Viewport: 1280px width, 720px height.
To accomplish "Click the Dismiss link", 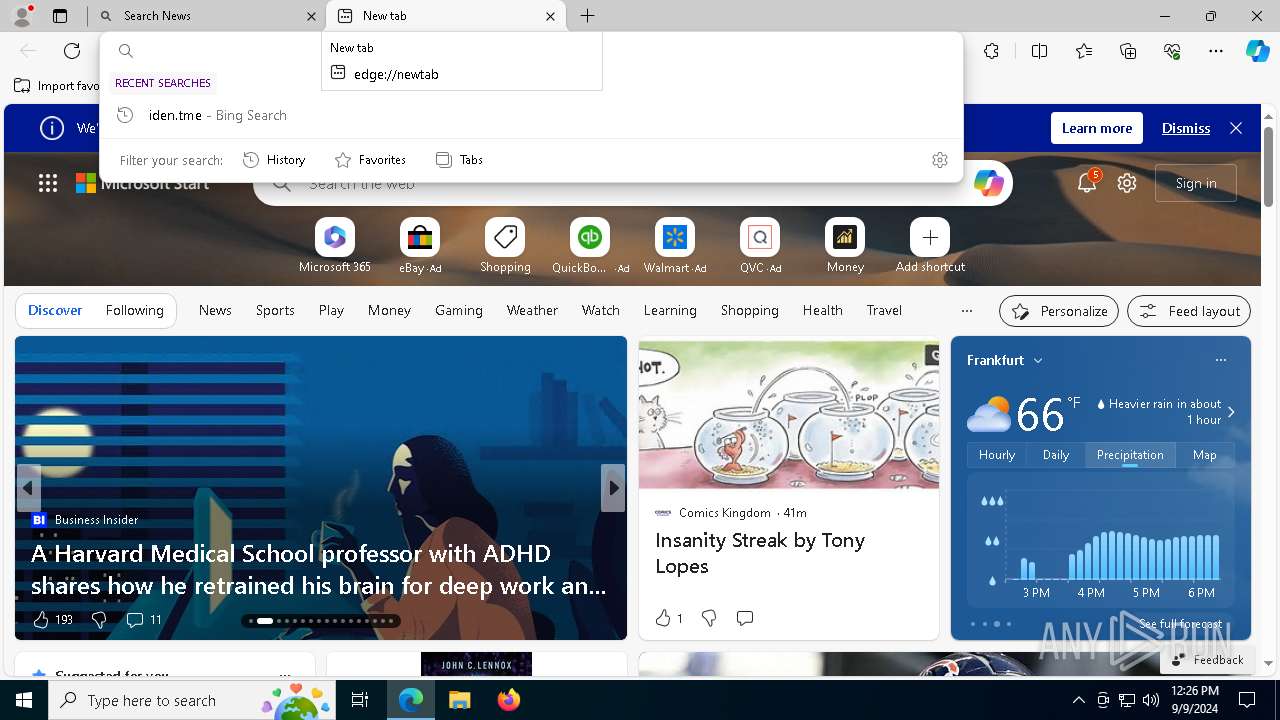I will coord(1186,128).
